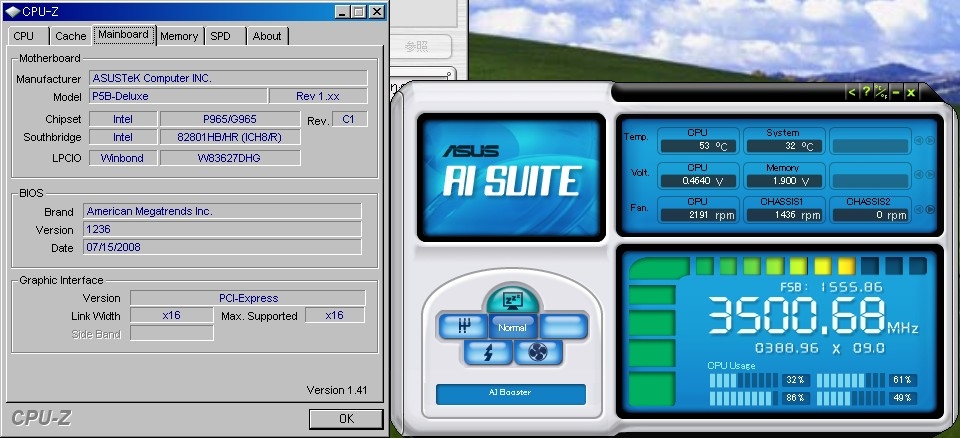Toggle Celsius/Fahrenheit unit icon in AI Suite
Viewport: 960px width, 438px height.
click(x=881, y=93)
